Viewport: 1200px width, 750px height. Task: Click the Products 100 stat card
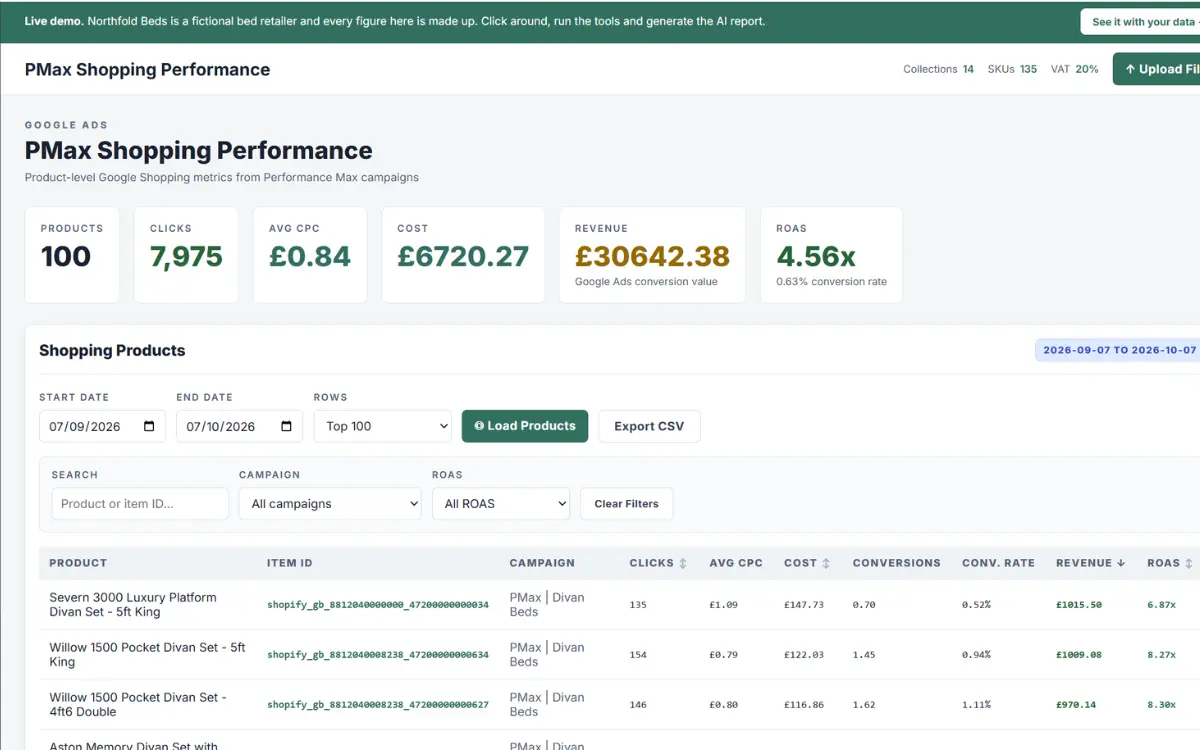pos(72,255)
